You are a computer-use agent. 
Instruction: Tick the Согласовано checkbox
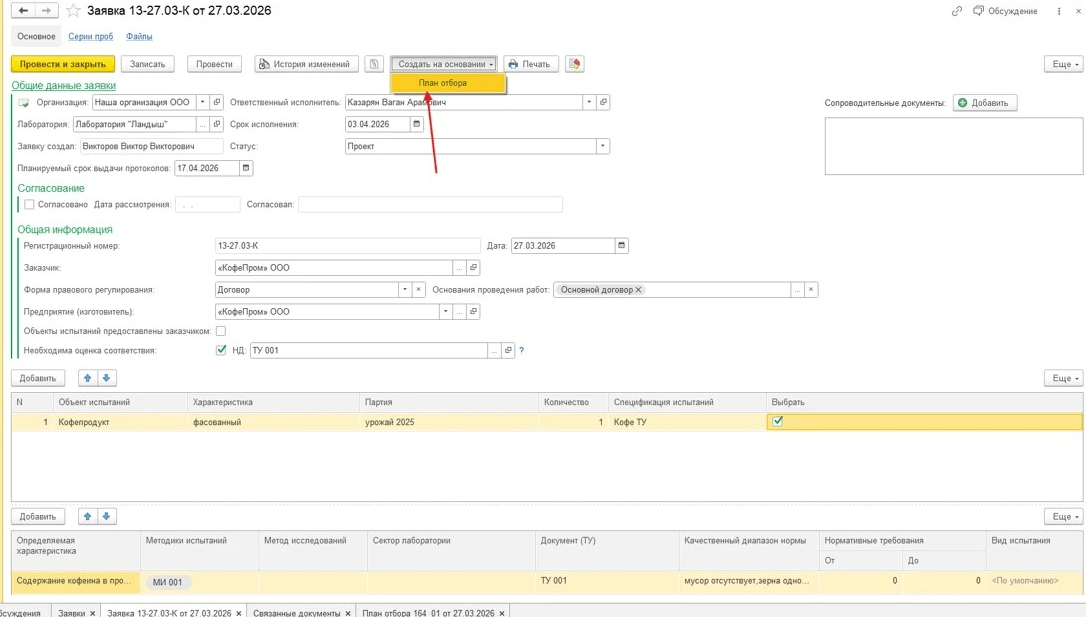tap(29, 204)
